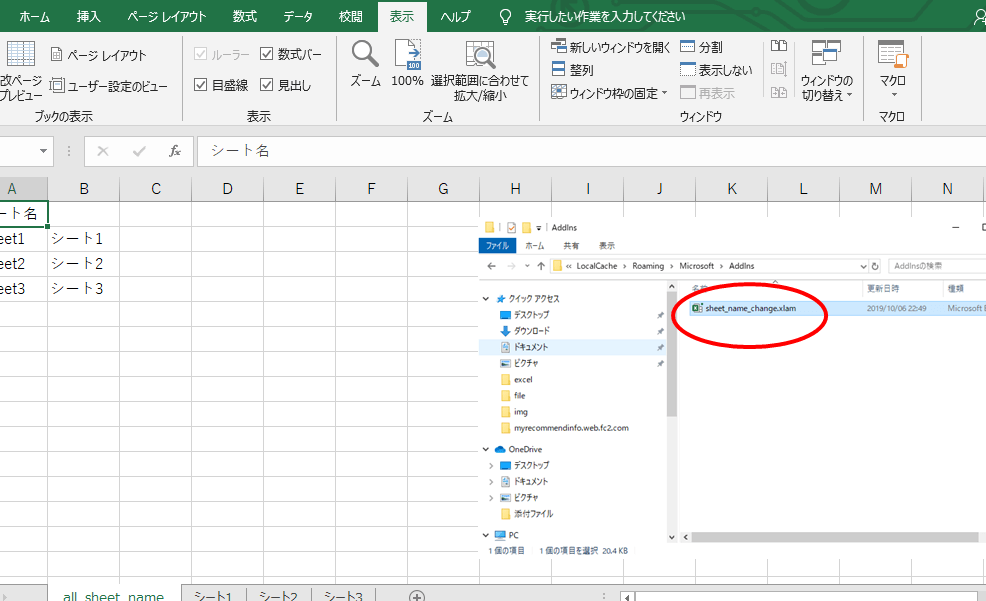Open the Insert ribbon tab (挿入)
Image resolution: width=986 pixels, height=601 pixels.
(x=88, y=17)
